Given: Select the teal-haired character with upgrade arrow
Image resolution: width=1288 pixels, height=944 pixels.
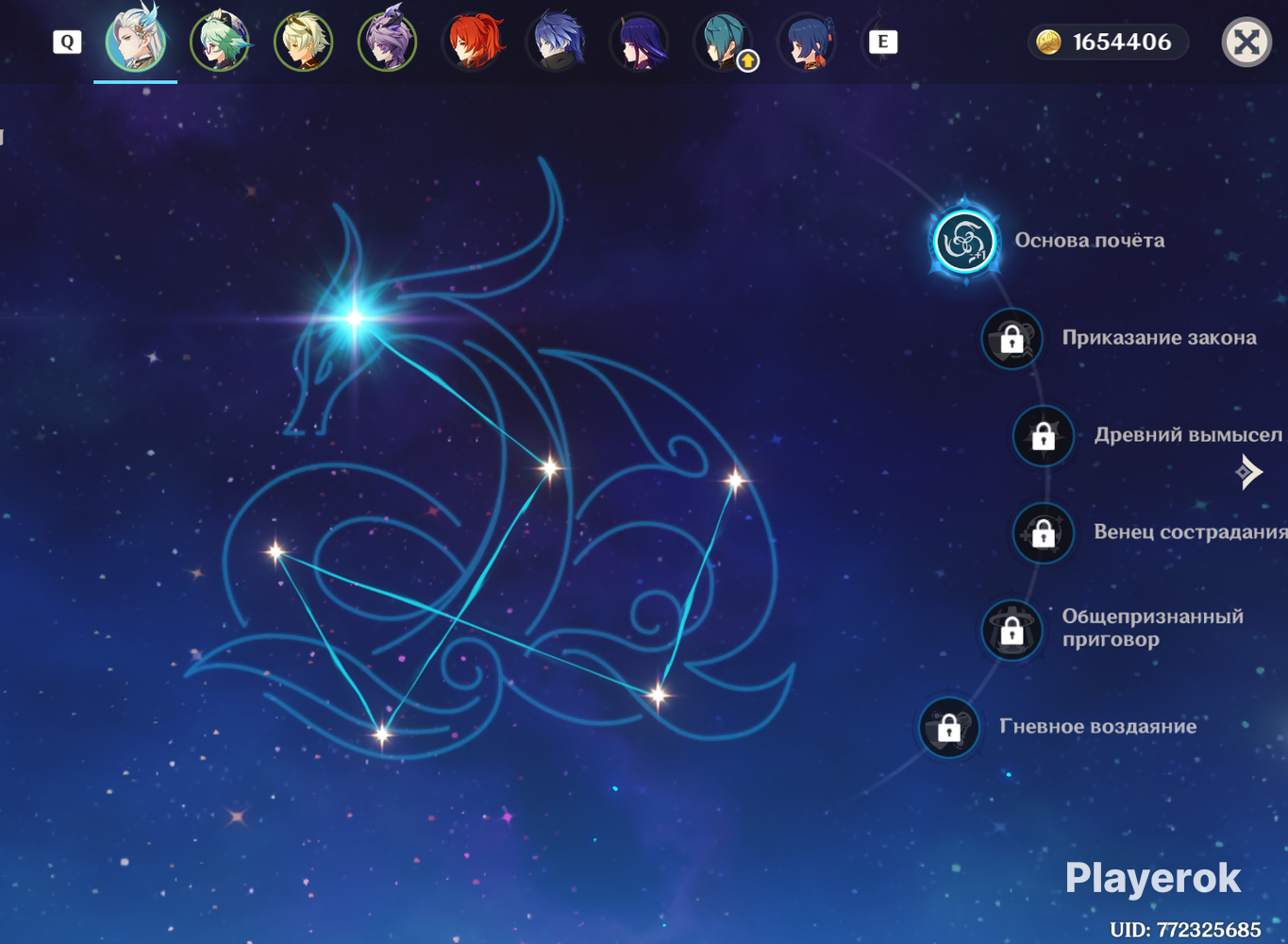Looking at the screenshot, I should (725, 42).
